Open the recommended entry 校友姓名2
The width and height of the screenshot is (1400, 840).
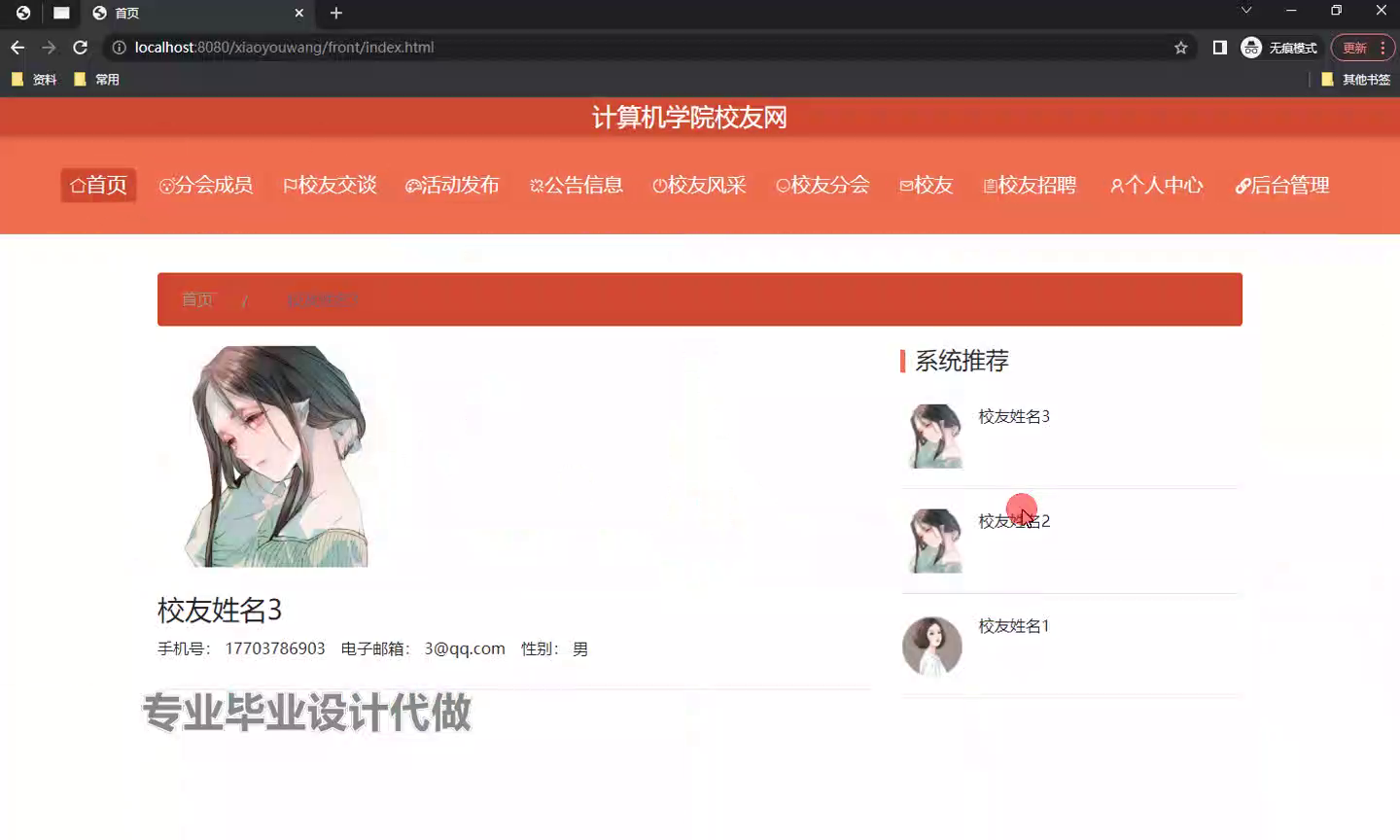(x=1014, y=521)
